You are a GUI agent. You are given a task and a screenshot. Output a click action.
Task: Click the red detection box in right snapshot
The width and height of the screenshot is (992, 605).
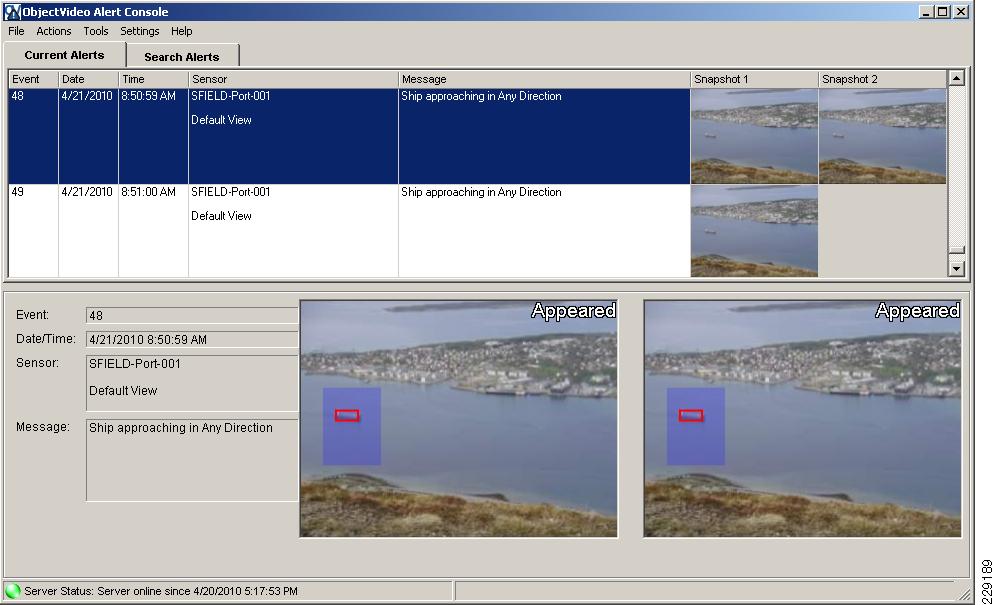[x=691, y=415]
